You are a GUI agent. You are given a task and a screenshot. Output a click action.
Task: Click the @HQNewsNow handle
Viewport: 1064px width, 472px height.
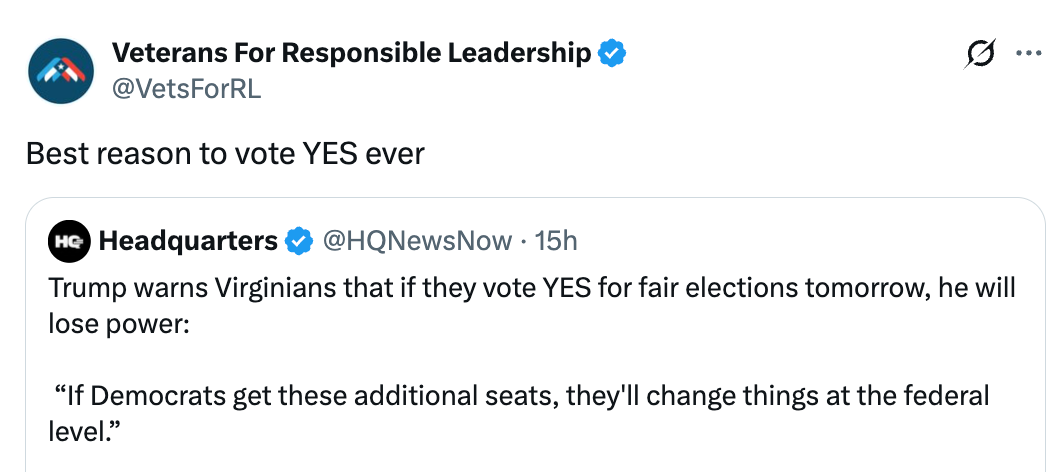point(415,241)
